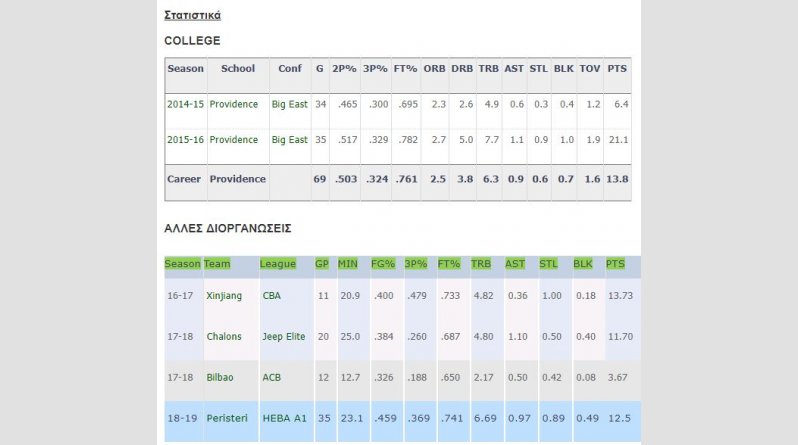
Task: Click the PTS header in college table
Action: [x=617, y=69]
